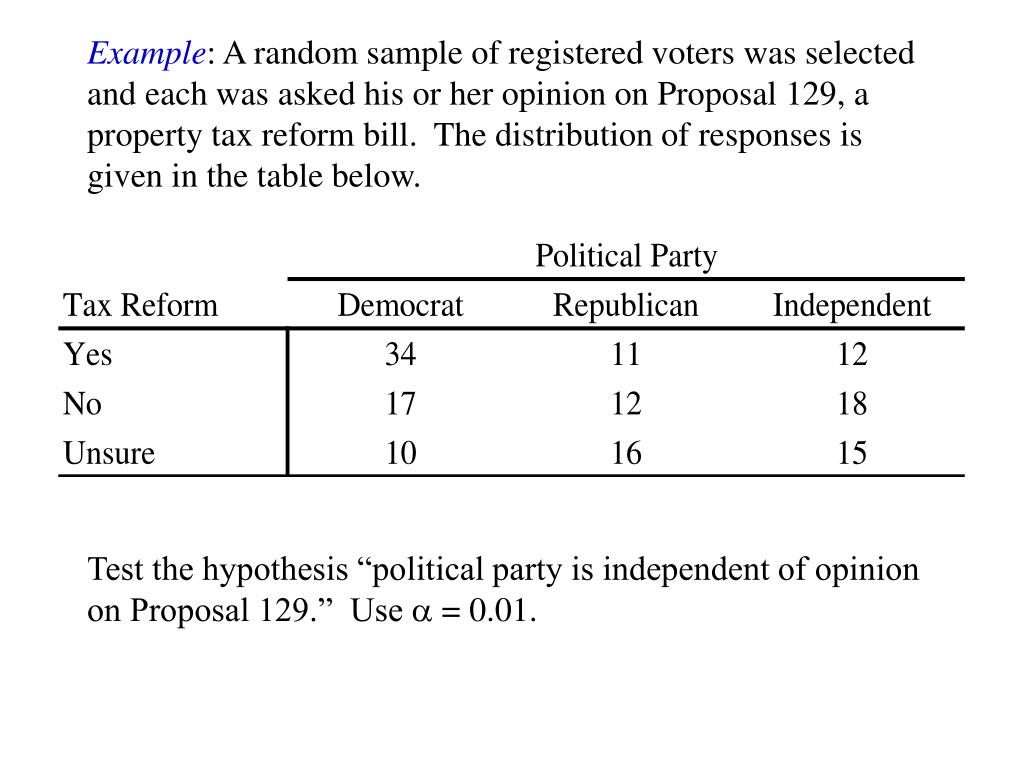1024x768 pixels.
Task: Select the Independent Yes cell value 12
Action: tap(852, 354)
